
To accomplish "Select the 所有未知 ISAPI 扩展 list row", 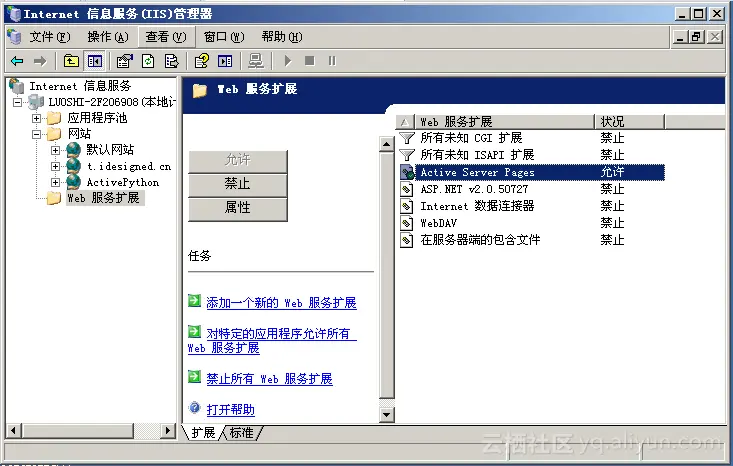I will point(532,155).
